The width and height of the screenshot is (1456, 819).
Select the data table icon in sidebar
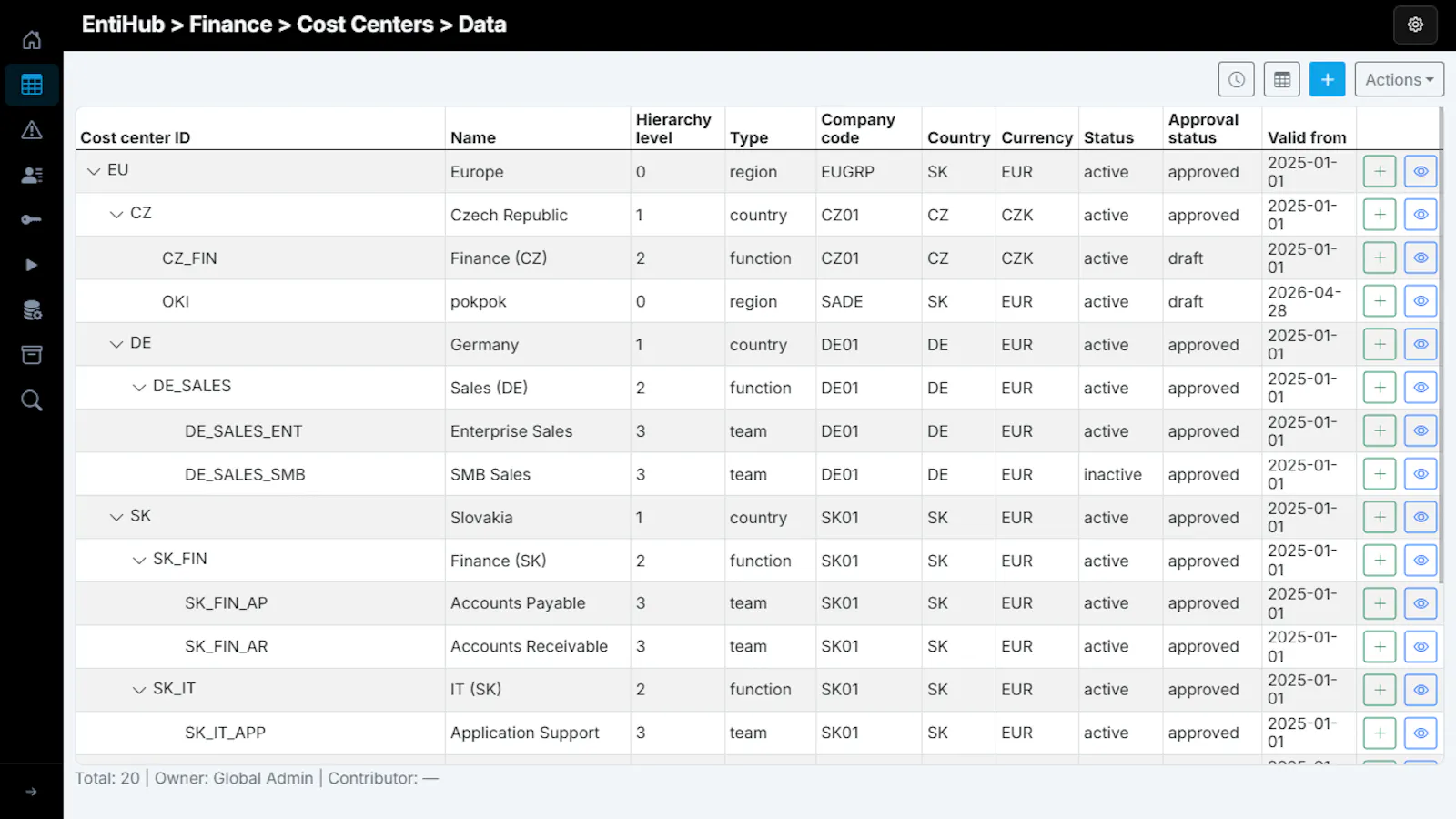coord(32,85)
